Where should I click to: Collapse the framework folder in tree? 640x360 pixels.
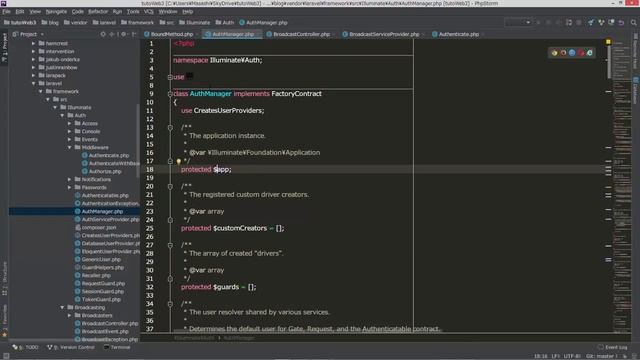point(41,91)
